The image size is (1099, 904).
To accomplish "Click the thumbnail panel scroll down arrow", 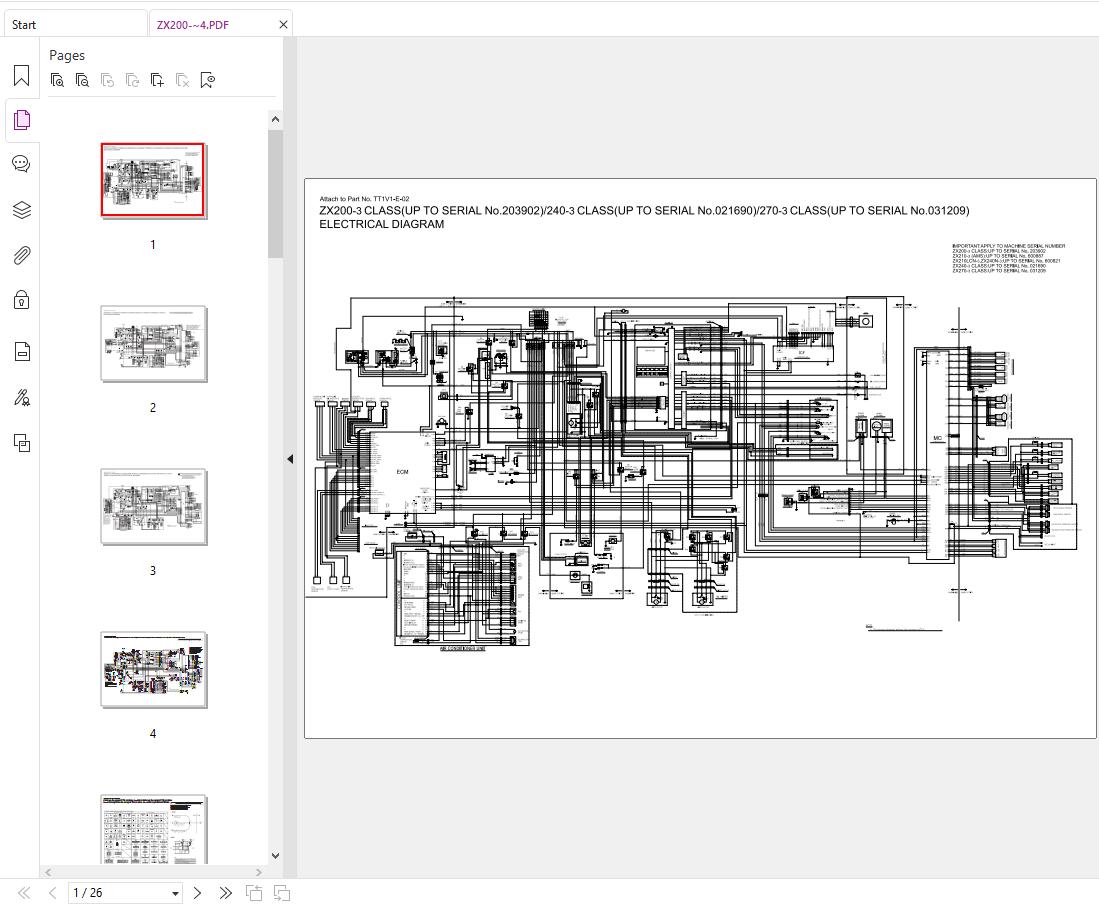I will tap(276, 856).
